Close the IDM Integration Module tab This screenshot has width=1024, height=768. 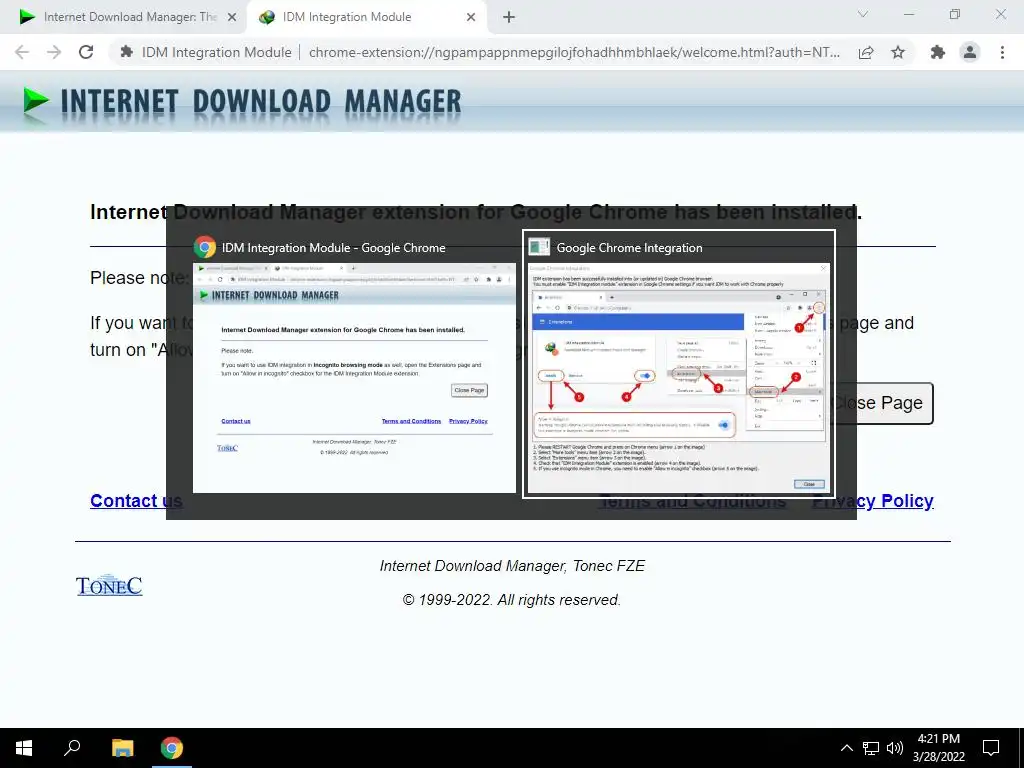click(x=471, y=17)
